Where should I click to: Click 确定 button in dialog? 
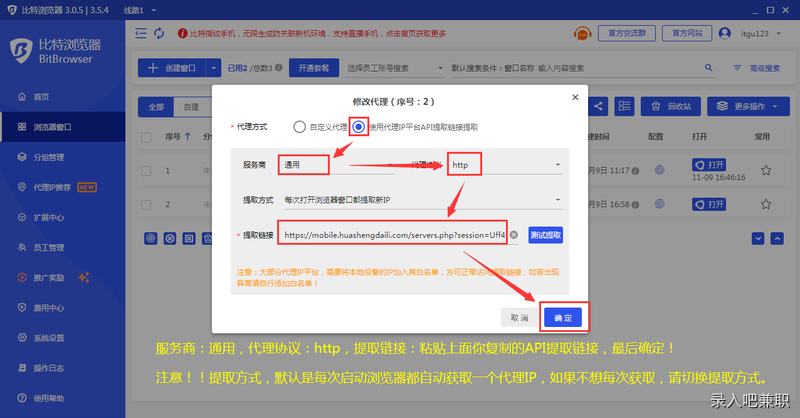(x=563, y=317)
